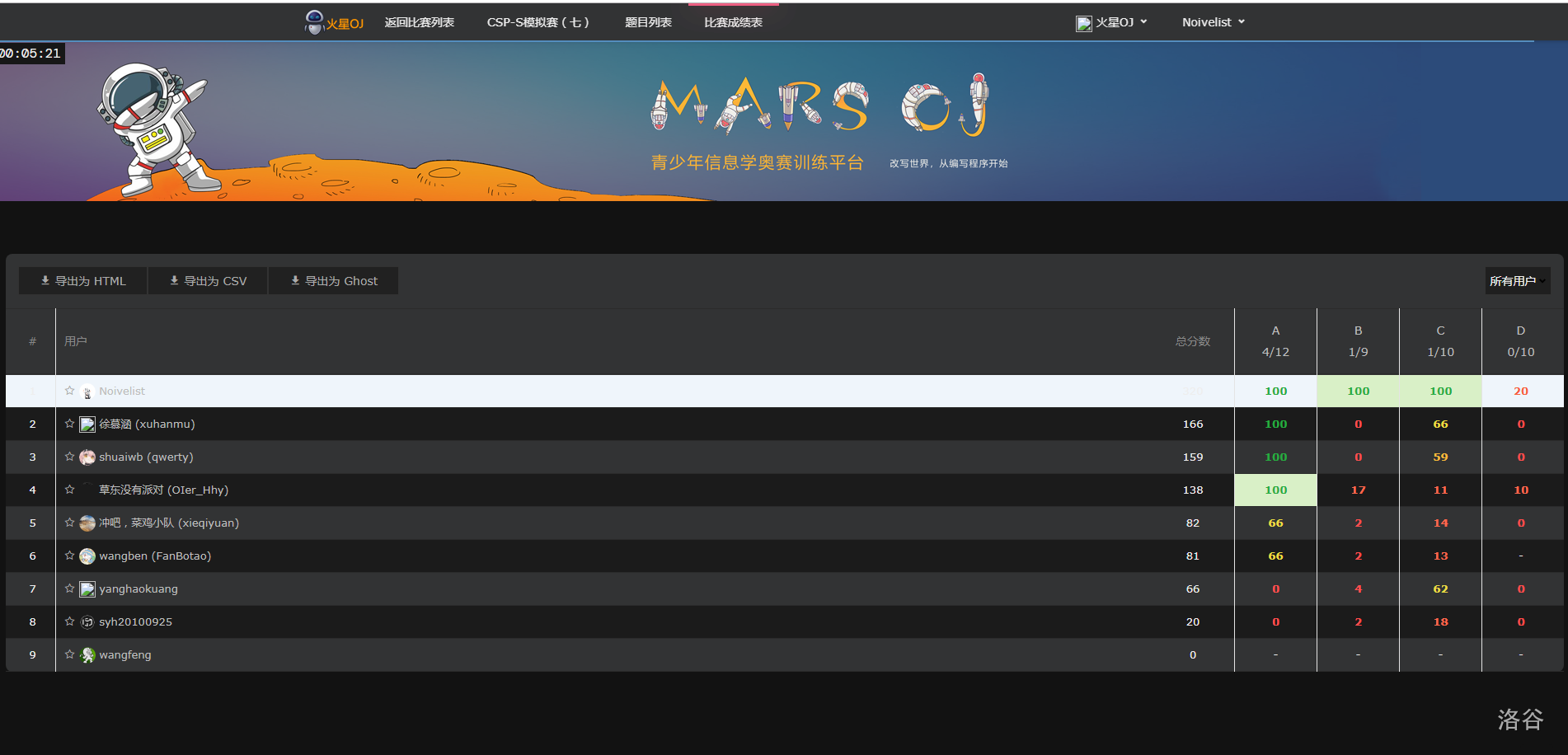Expand the Noivelist account menu
This screenshot has height=755, width=1568.
pos(1213,22)
